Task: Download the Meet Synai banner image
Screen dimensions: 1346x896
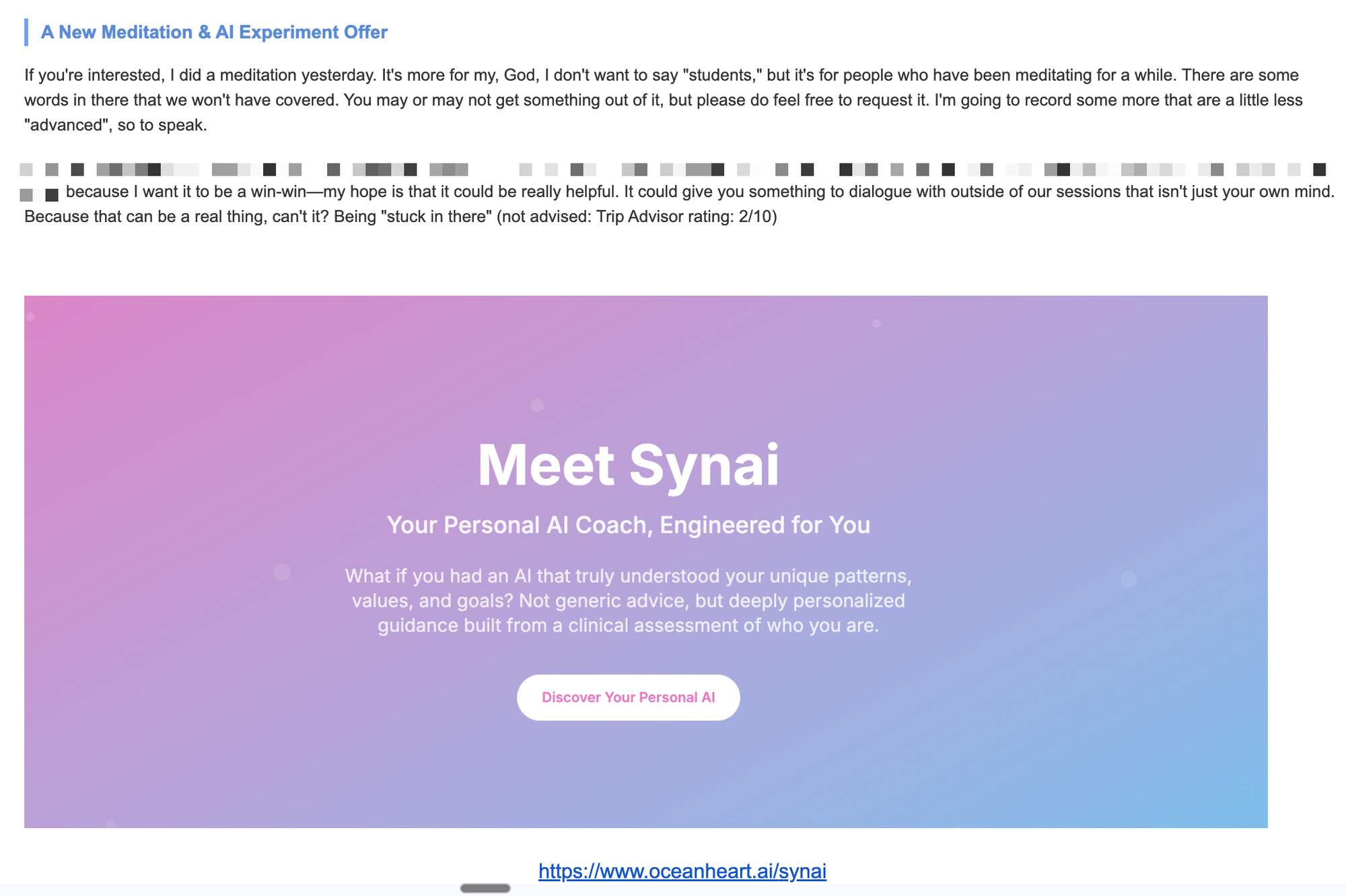Action: pyautogui.click(x=1160, y=797)
